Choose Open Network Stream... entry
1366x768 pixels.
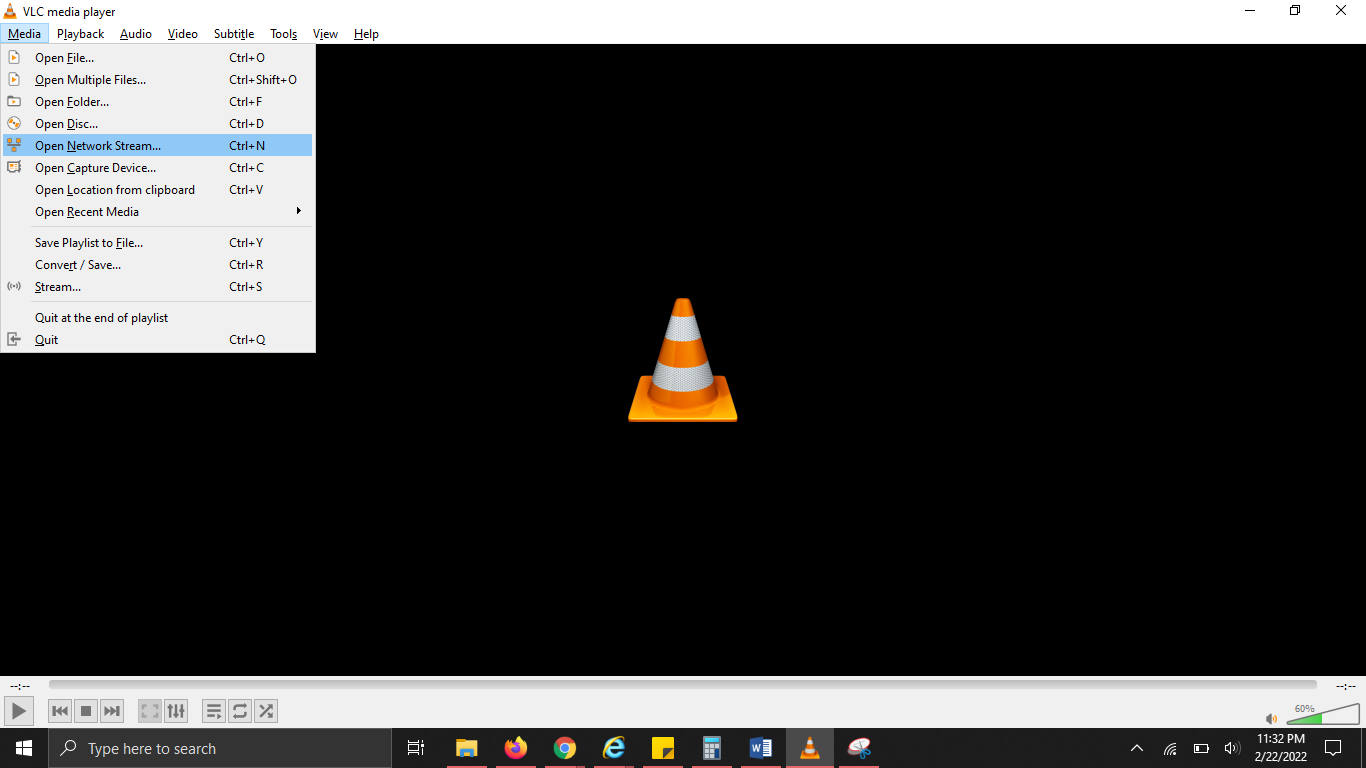158,146
